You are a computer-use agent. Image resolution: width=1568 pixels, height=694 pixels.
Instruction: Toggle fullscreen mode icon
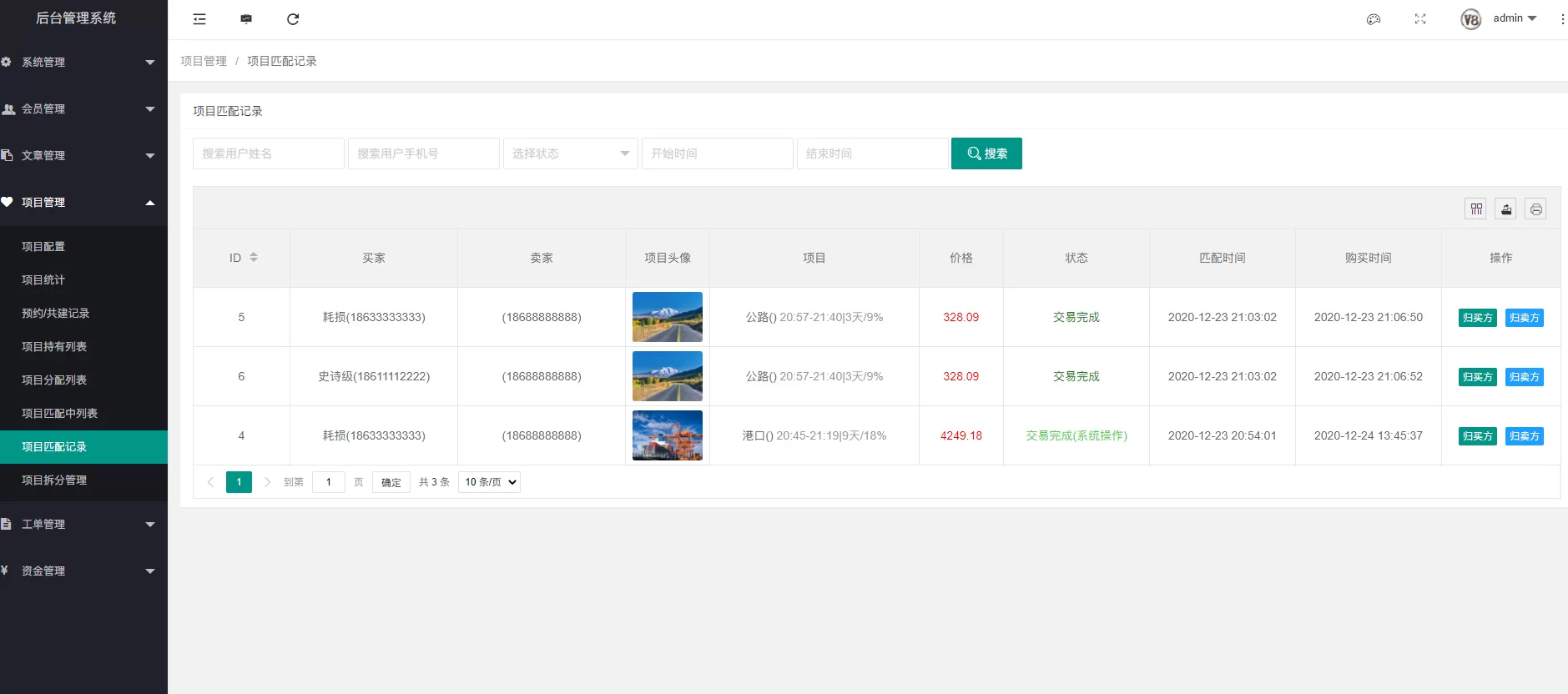(x=1420, y=19)
